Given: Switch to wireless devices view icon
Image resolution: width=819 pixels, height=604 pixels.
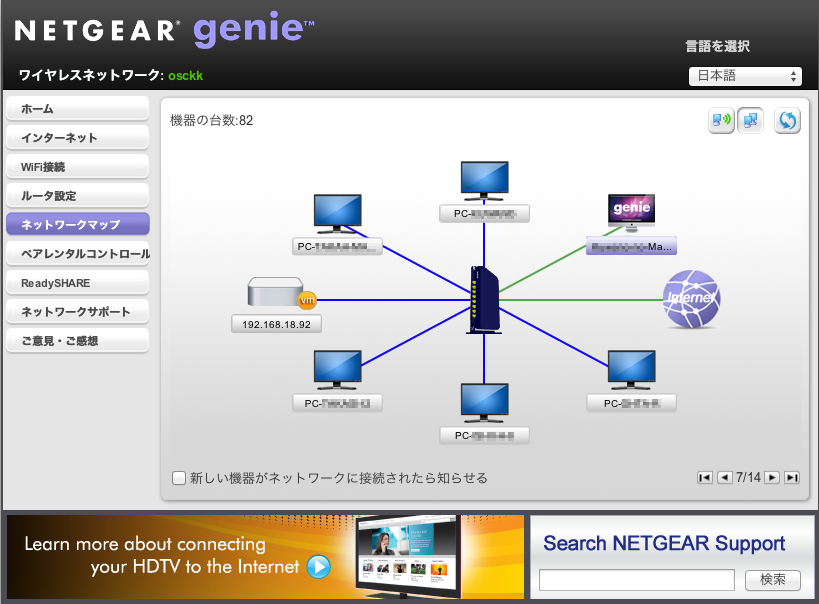Looking at the screenshot, I should pyautogui.click(x=721, y=121).
